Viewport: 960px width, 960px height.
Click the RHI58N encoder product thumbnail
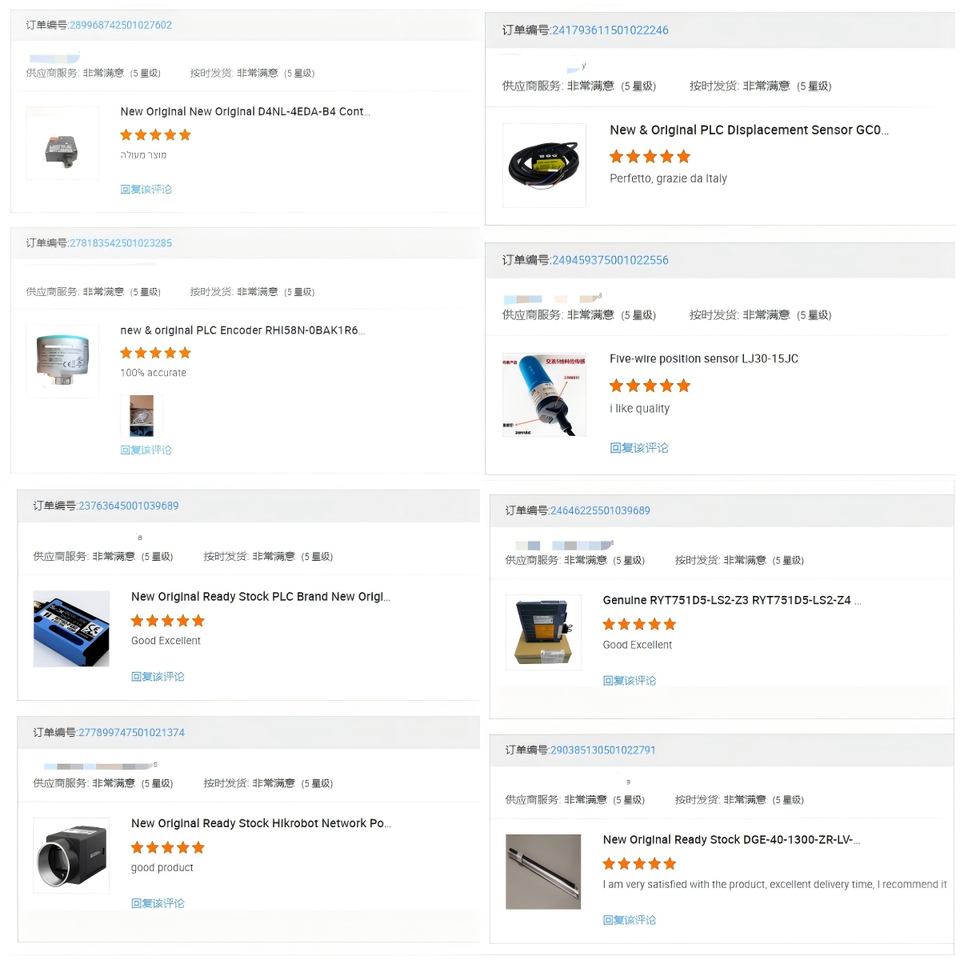coord(62,361)
